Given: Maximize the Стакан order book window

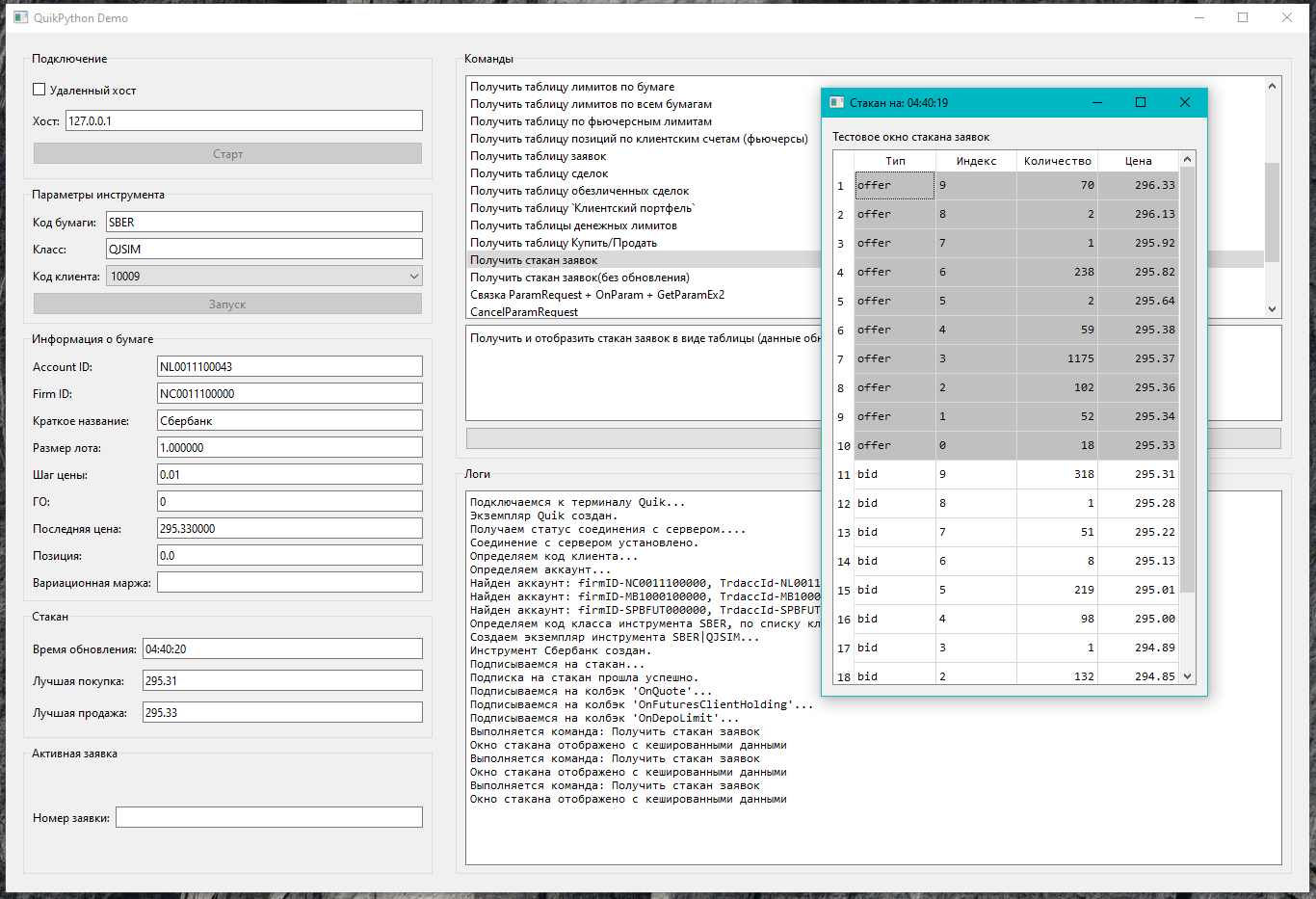Looking at the screenshot, I should [x=1141, y=103].
